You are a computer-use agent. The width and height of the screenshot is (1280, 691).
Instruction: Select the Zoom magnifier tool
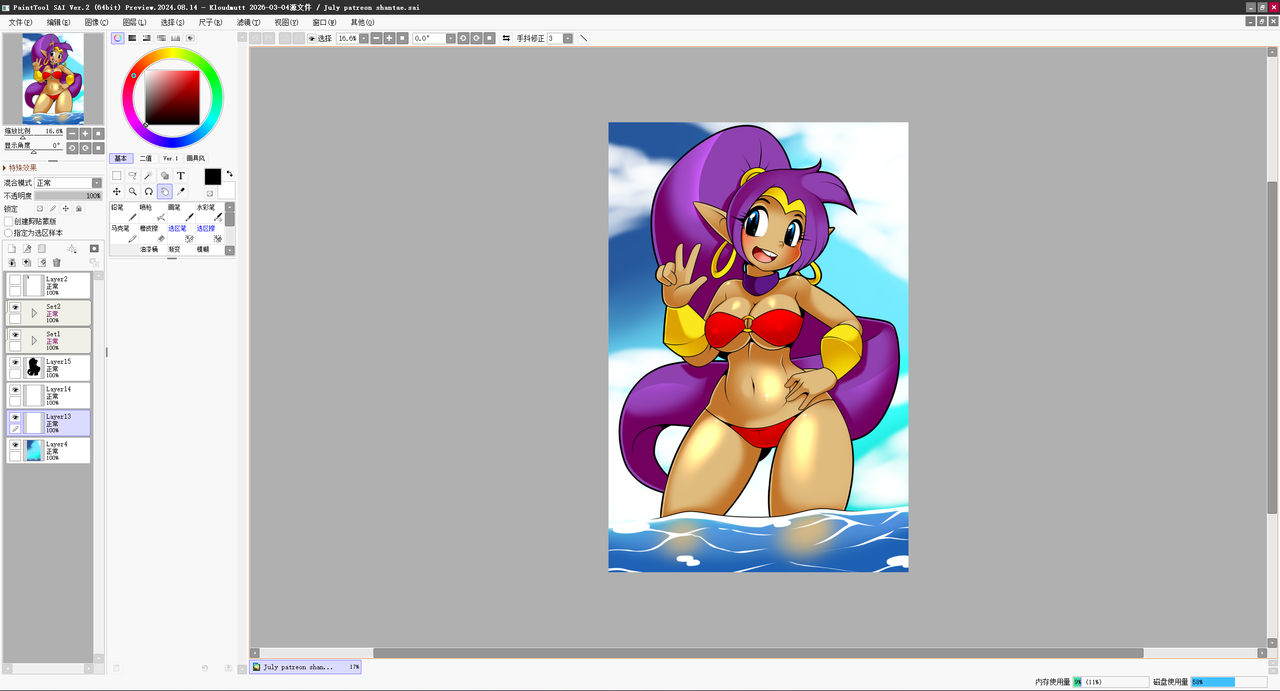tap(132, 191)
